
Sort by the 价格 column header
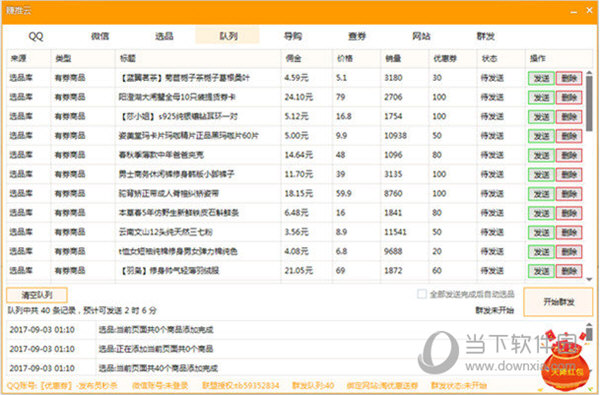[345, 59]
